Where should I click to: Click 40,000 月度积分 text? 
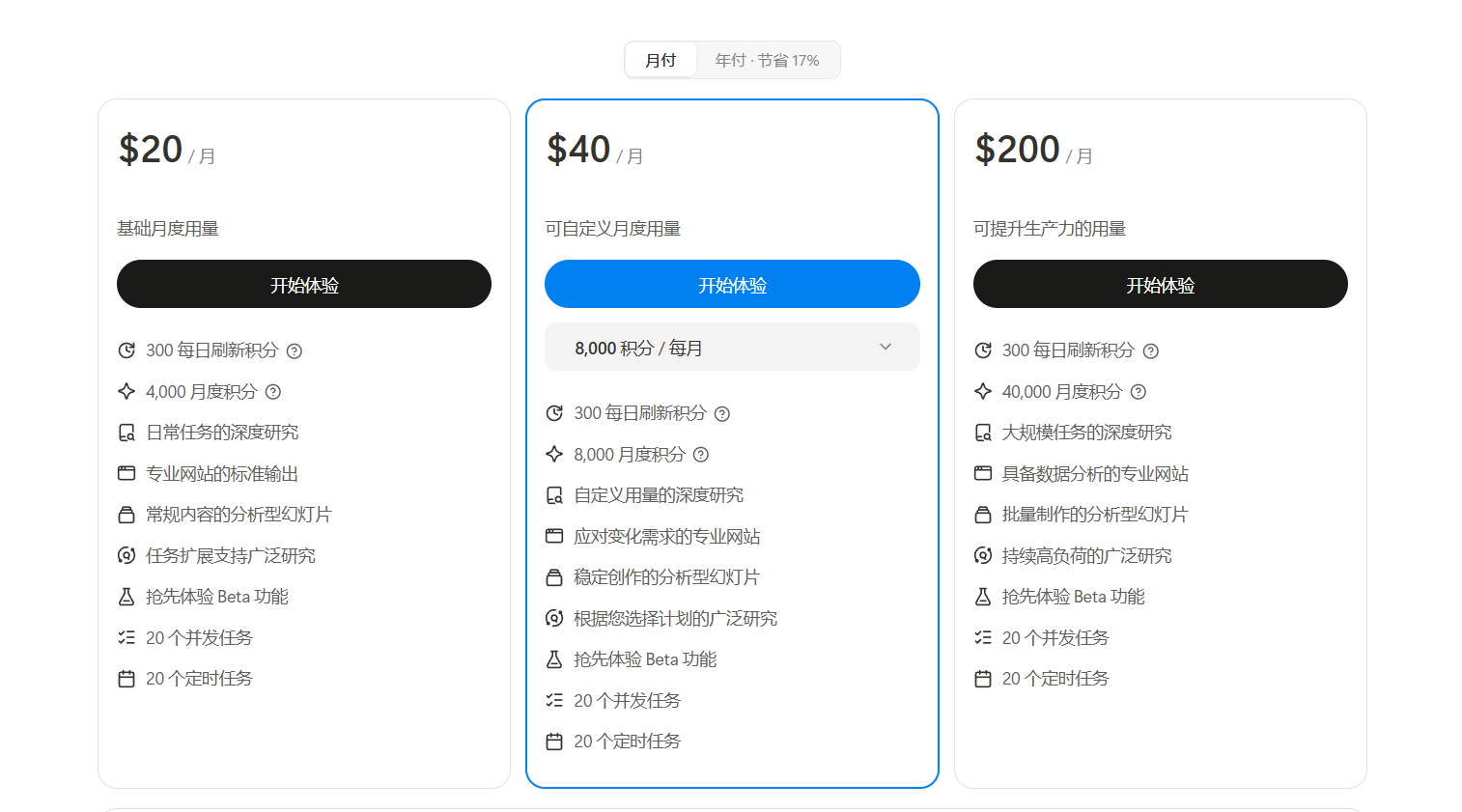tap(1062, 392)
